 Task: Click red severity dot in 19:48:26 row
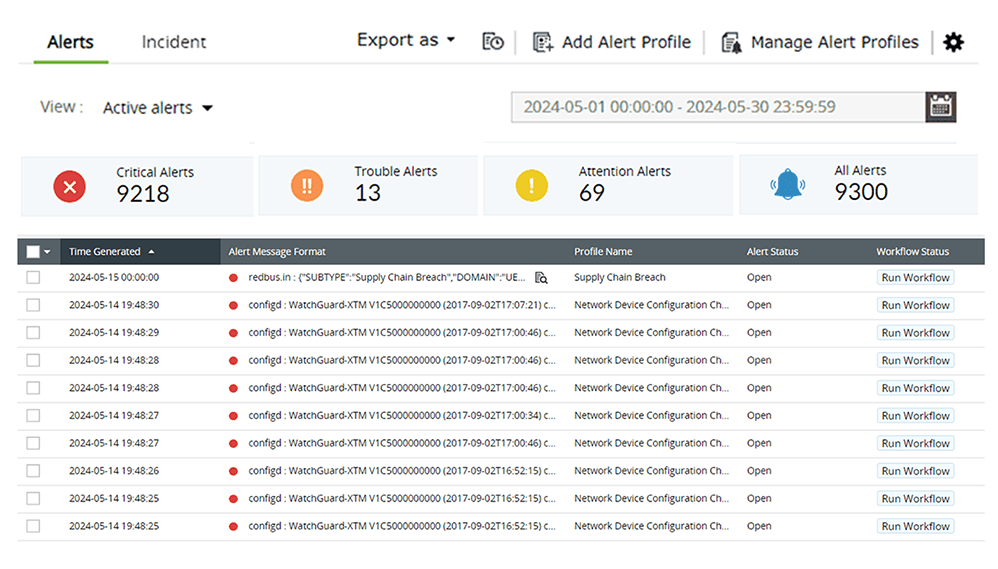tap(233, 472)
